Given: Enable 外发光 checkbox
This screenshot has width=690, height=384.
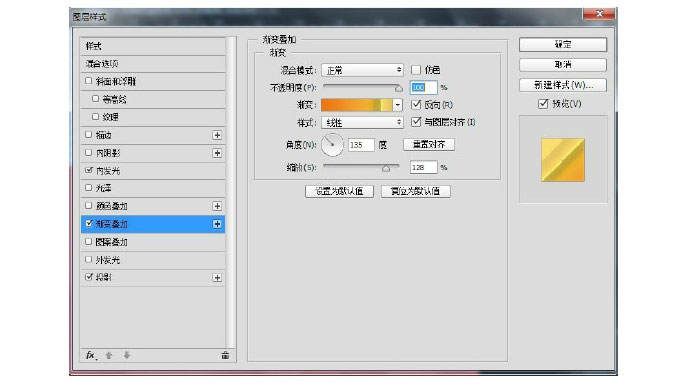Looking at the screenshot, I should coord(88,260).
